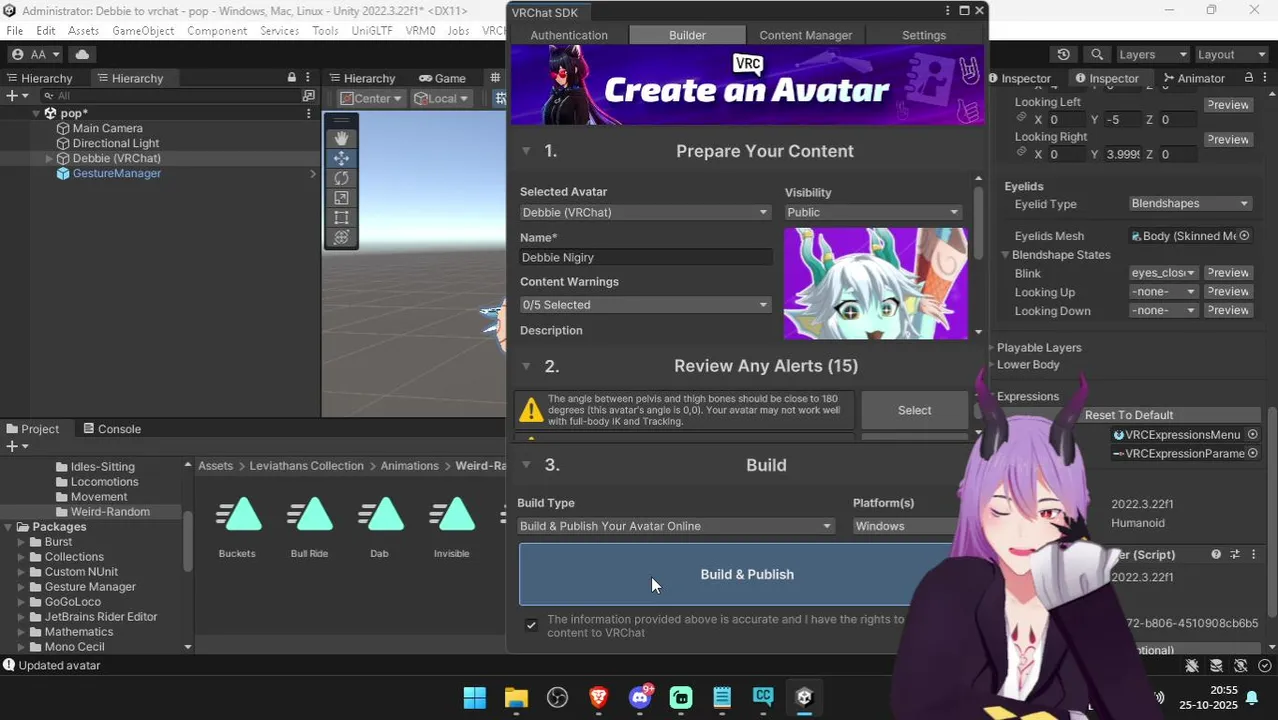Open the Looking Down blendshape dropdown
The width and height of the screenshot is (1278, 720).
[x=1163, y=311]
